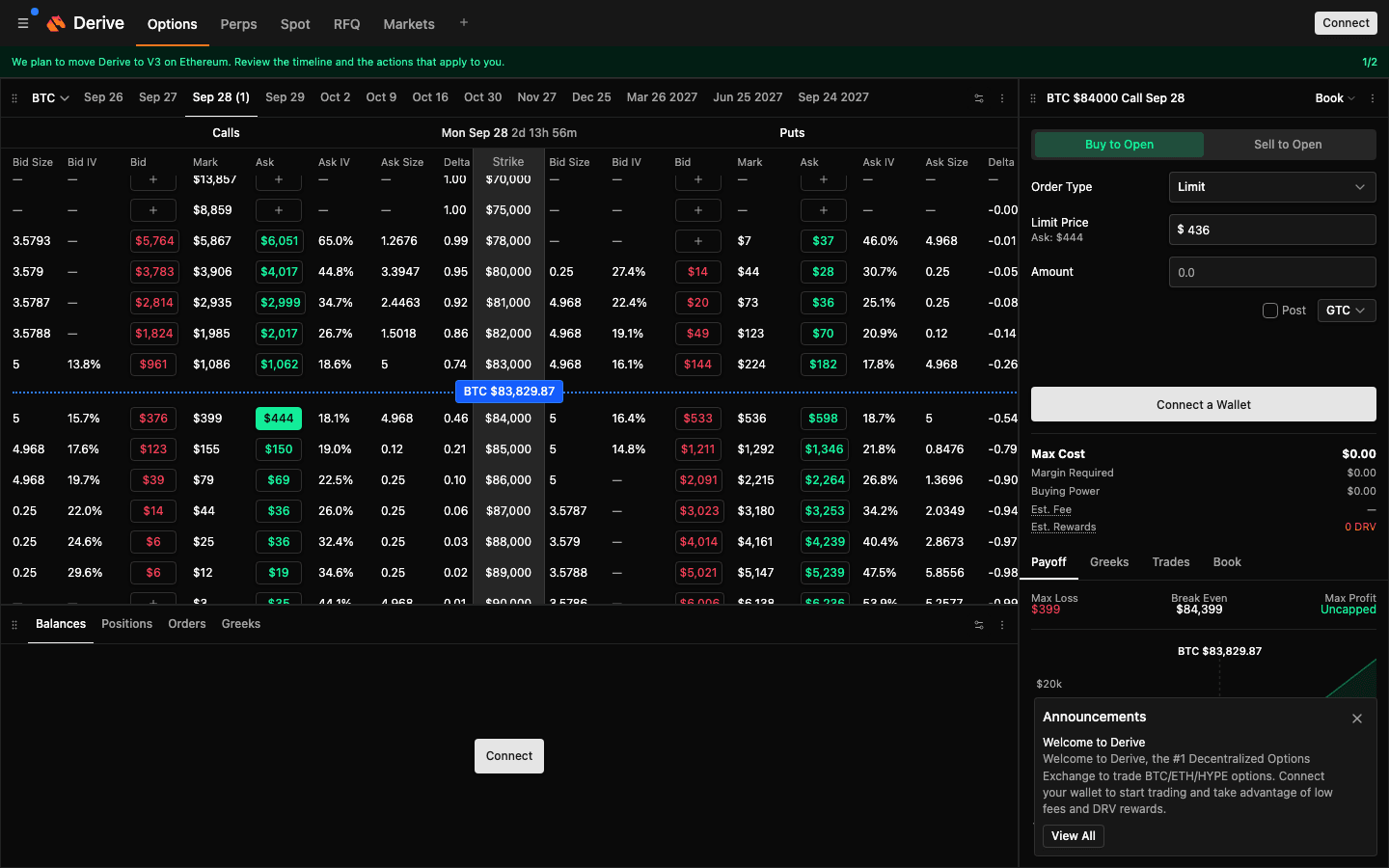Enable the Post checkbox

click(x=1270, y=311)
